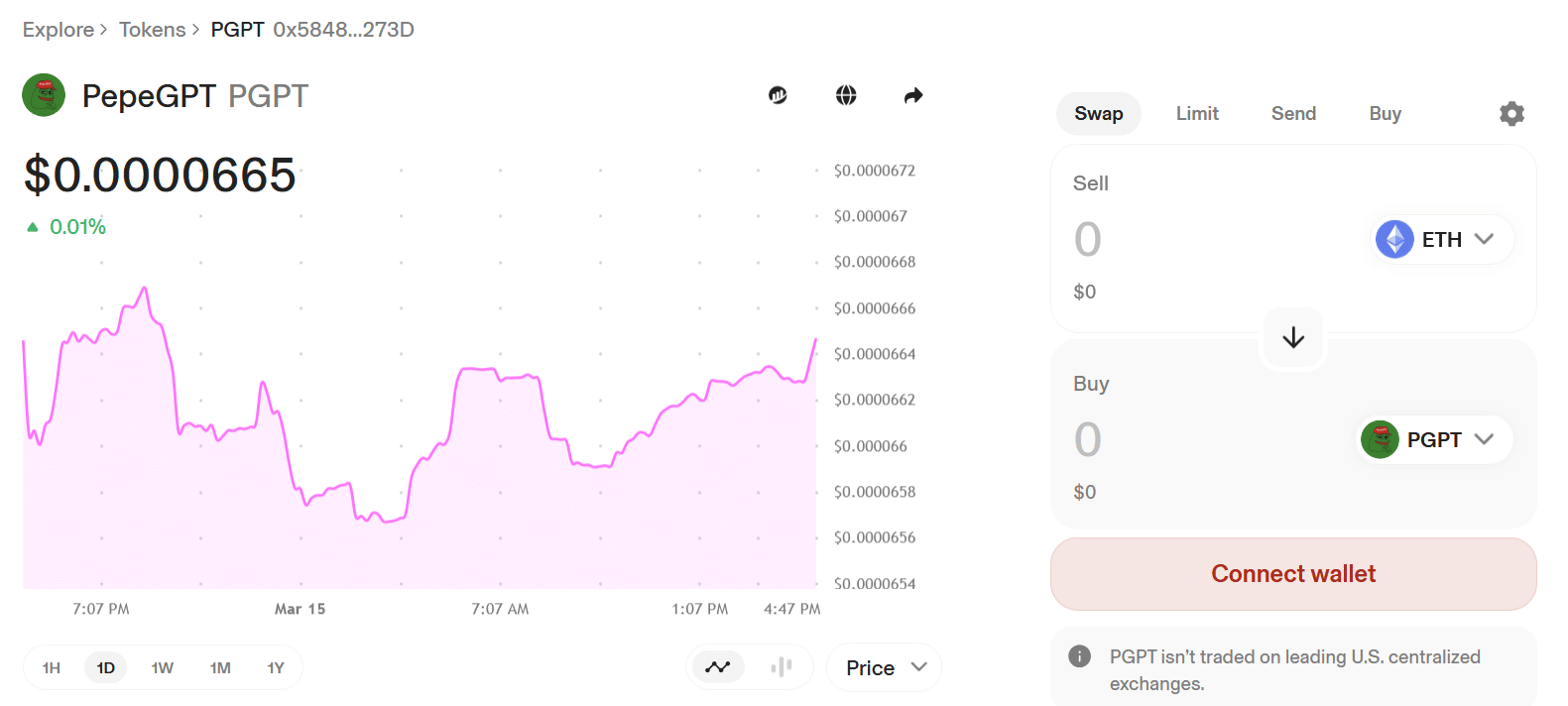The width and height of the screenshot is (1568, 706).
Task: Switch to the Limit tab
Action: (x=1197, y=114)
